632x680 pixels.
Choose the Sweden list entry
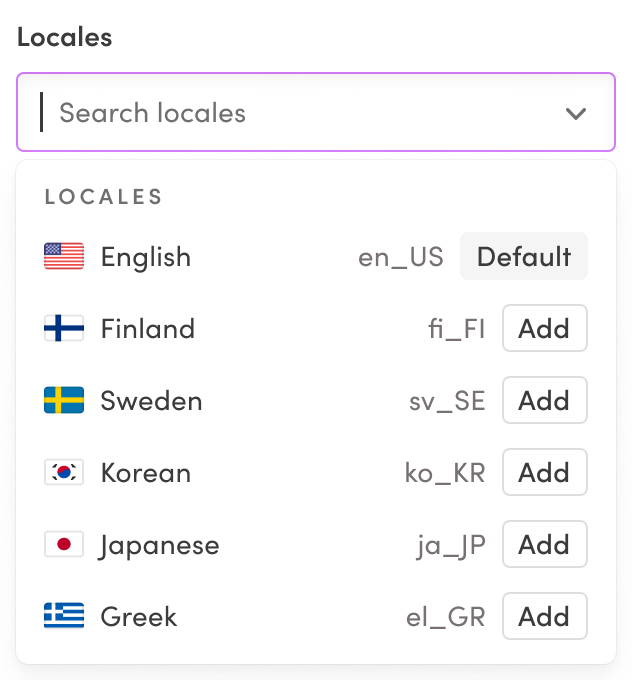151,401
